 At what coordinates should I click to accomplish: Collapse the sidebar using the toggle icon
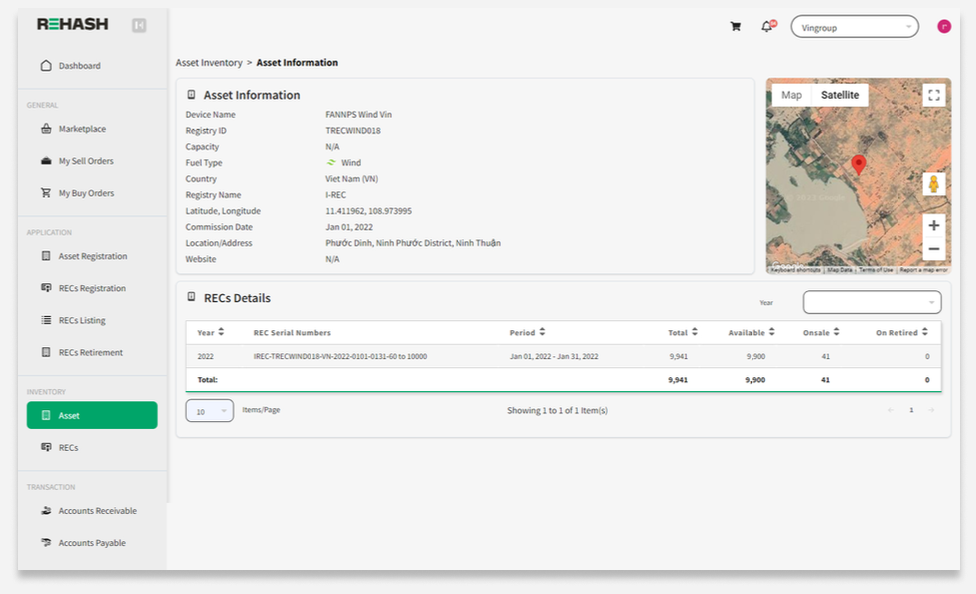pyautogui.click(x=139, y=25)
